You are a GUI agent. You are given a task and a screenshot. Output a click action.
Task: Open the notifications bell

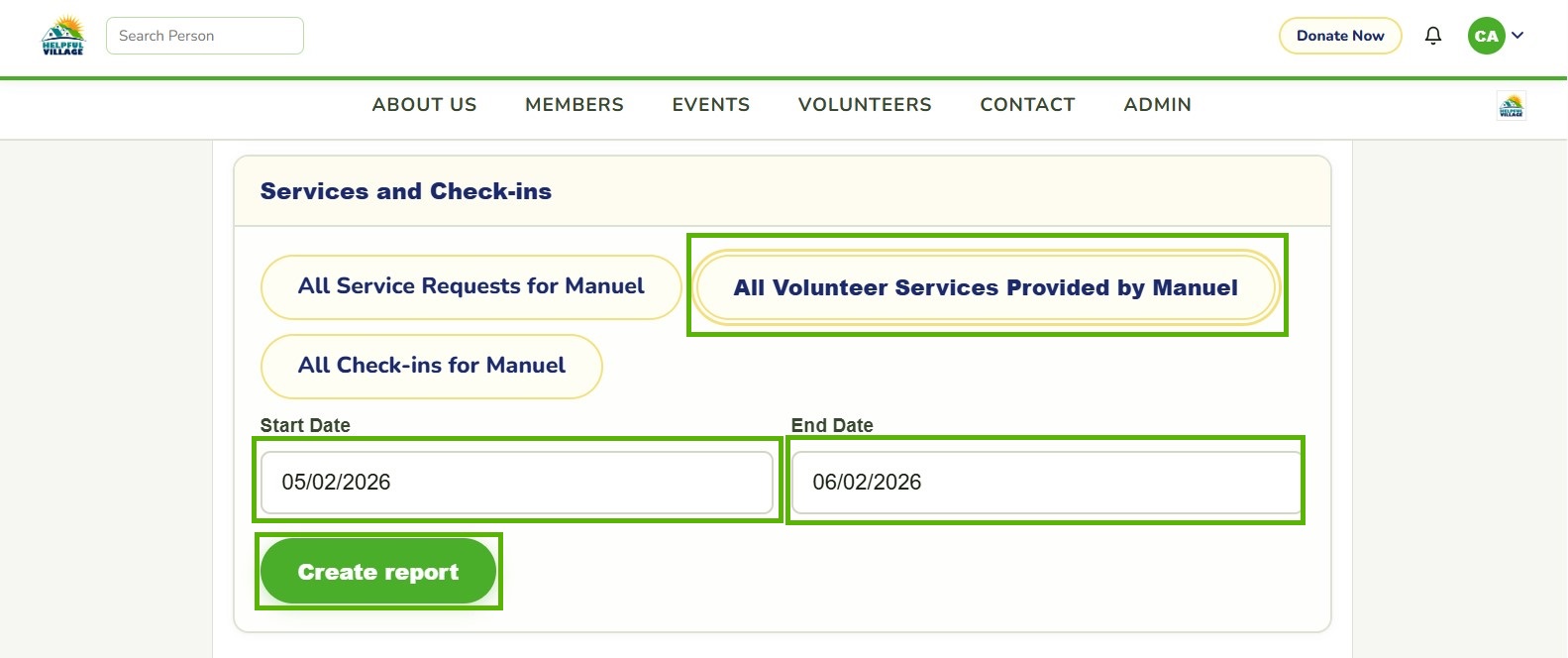[1433, 36]
